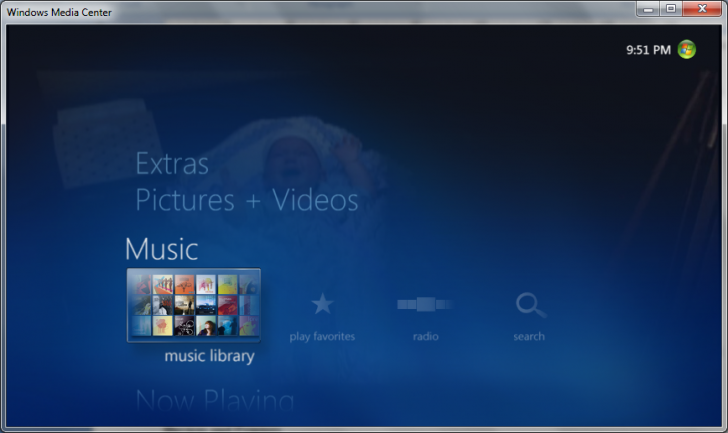Maximize the Windows Media Center window
The image size is (728, 433).
tap(671, 9)
